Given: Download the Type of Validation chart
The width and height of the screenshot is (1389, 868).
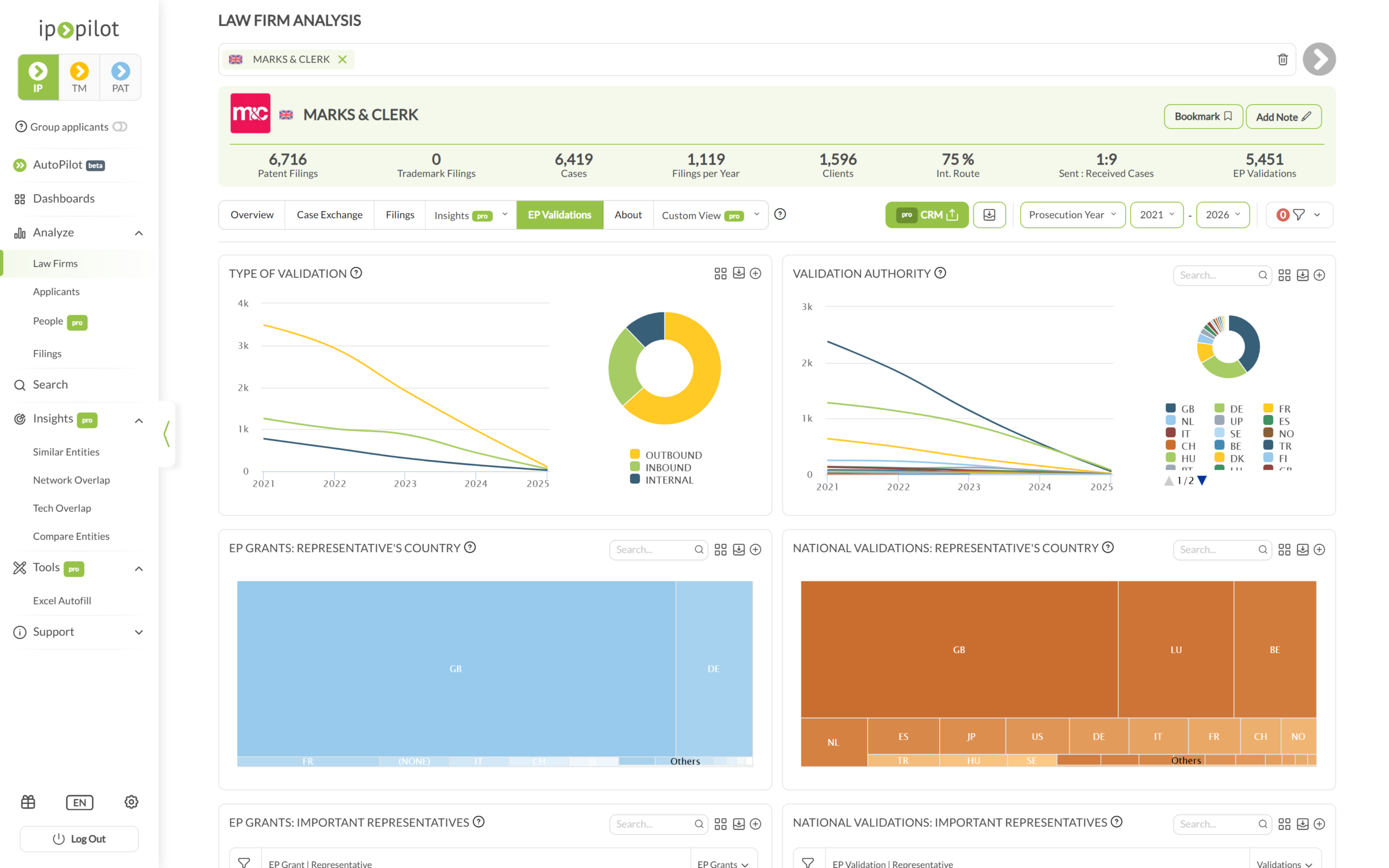Looking at the screenshot, I should coord(738,273).
